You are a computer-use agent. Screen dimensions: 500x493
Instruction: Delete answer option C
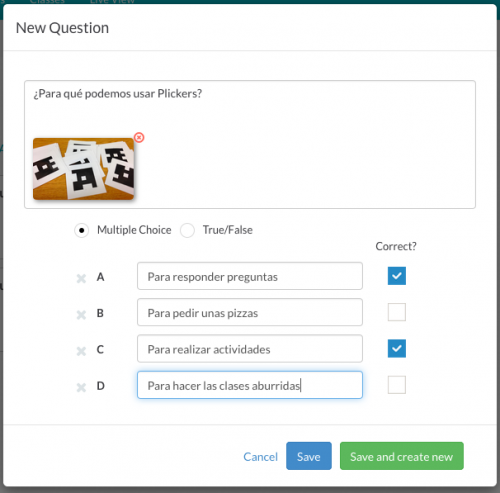(81, 351)
